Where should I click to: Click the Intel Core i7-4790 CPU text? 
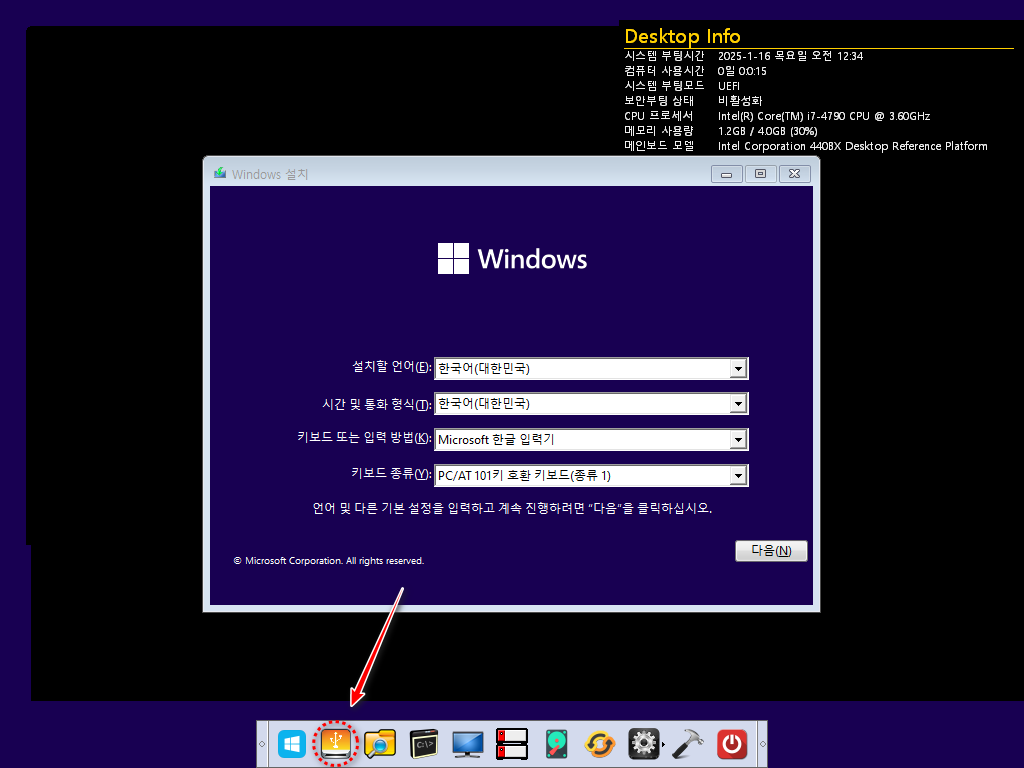point(824,116)
